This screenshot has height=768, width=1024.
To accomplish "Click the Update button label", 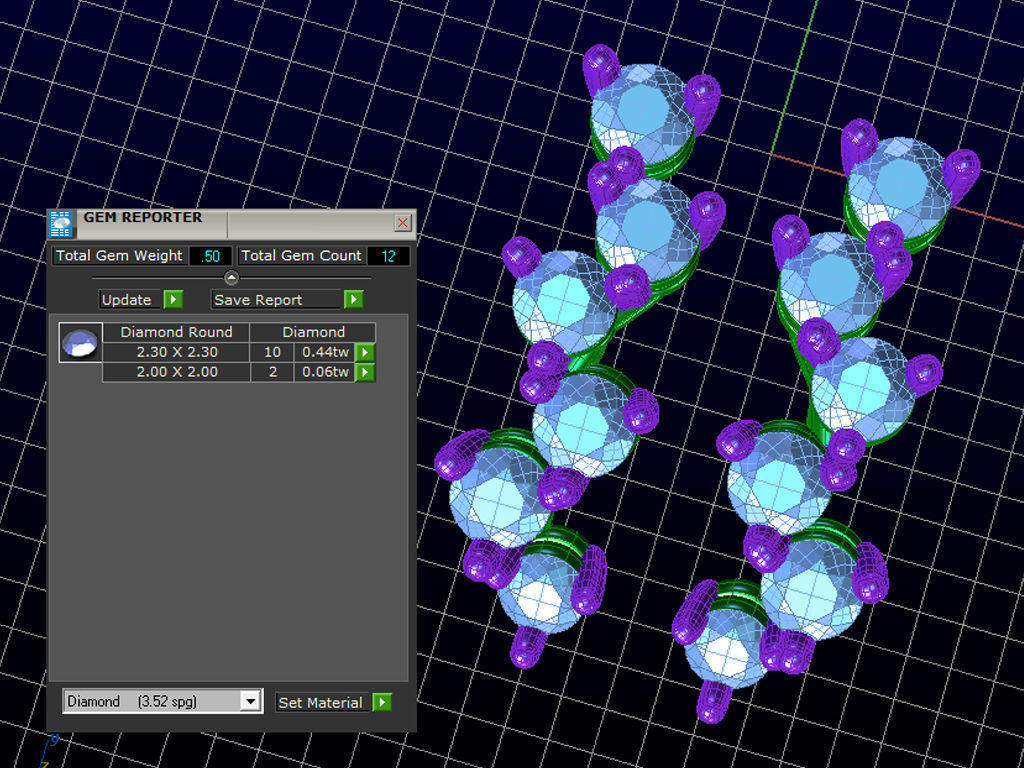I will pyautogui.click(x=127, y=300).
